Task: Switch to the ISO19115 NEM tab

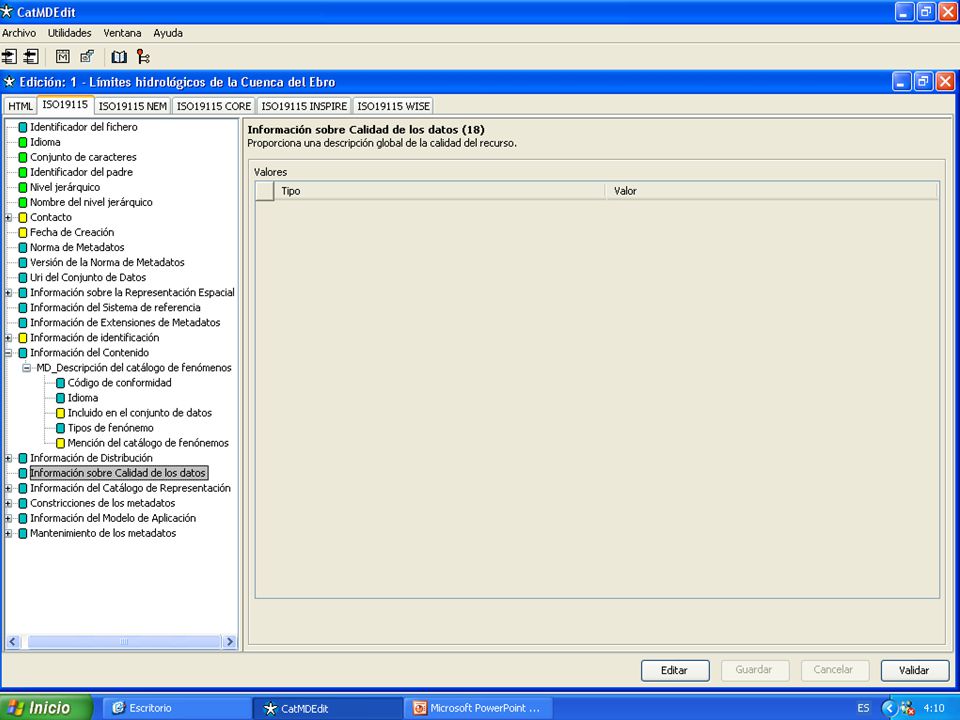Action: point(133,106)
